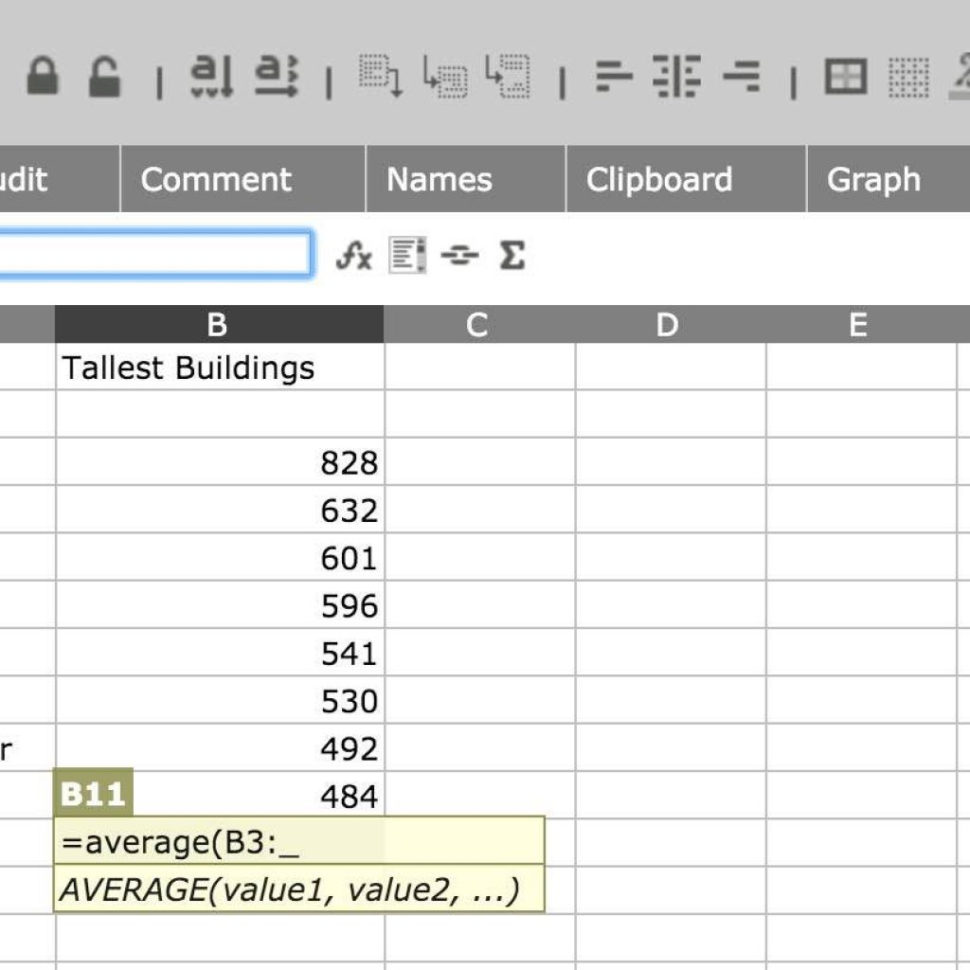Screen dimensions: 970x970
Task: Open the cell borders tool
Action: 845,77
